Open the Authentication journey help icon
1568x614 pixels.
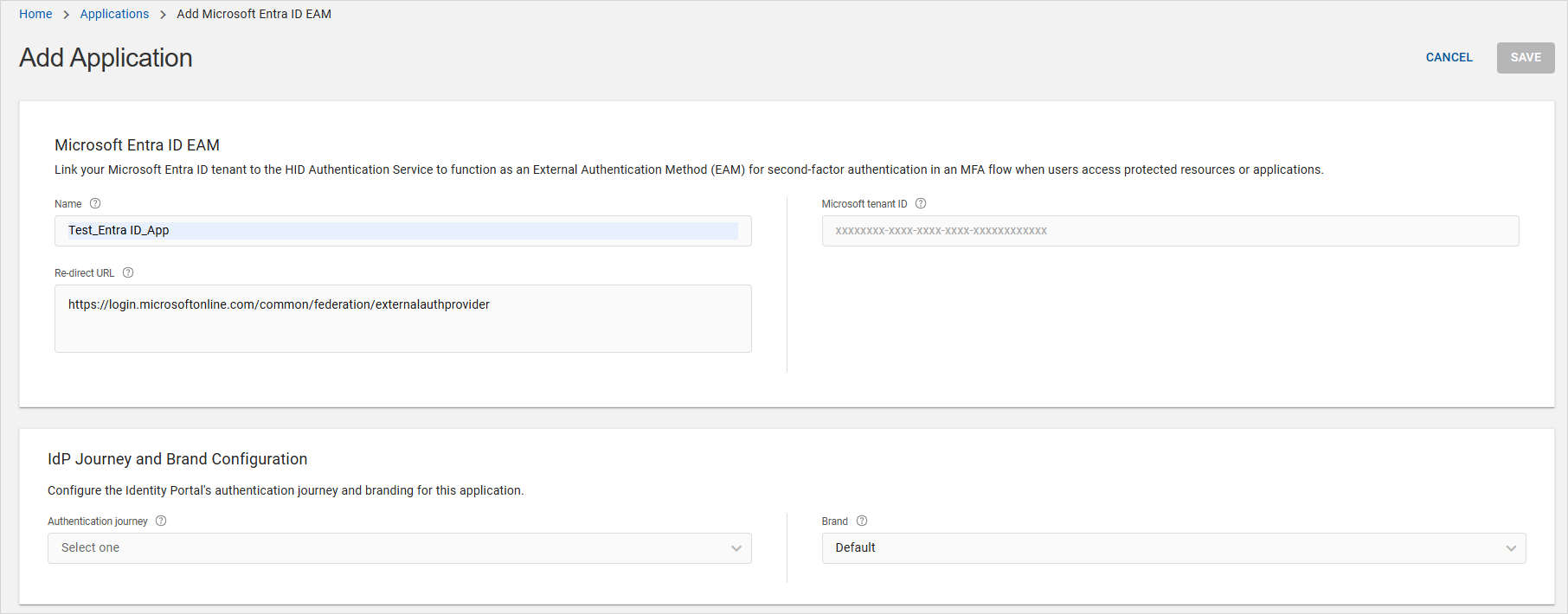[x=161, y=521]
